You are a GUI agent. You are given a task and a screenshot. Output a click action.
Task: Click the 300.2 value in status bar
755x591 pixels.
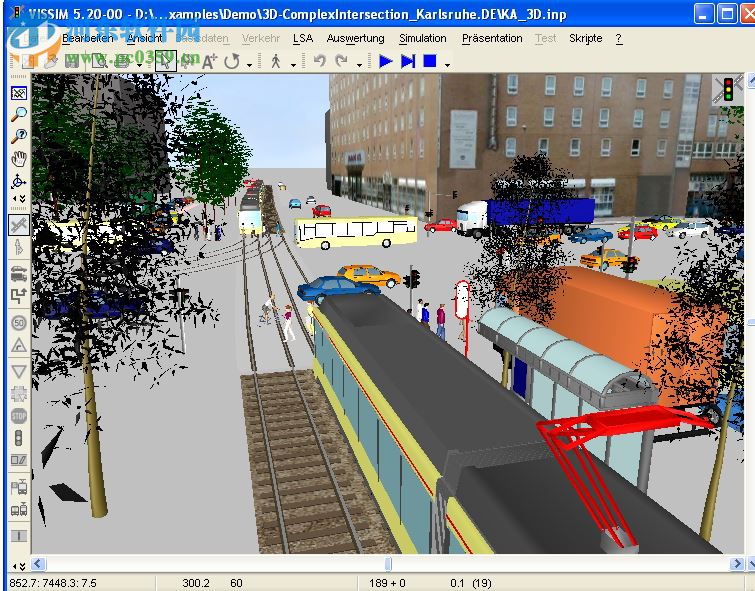[195, 583]
